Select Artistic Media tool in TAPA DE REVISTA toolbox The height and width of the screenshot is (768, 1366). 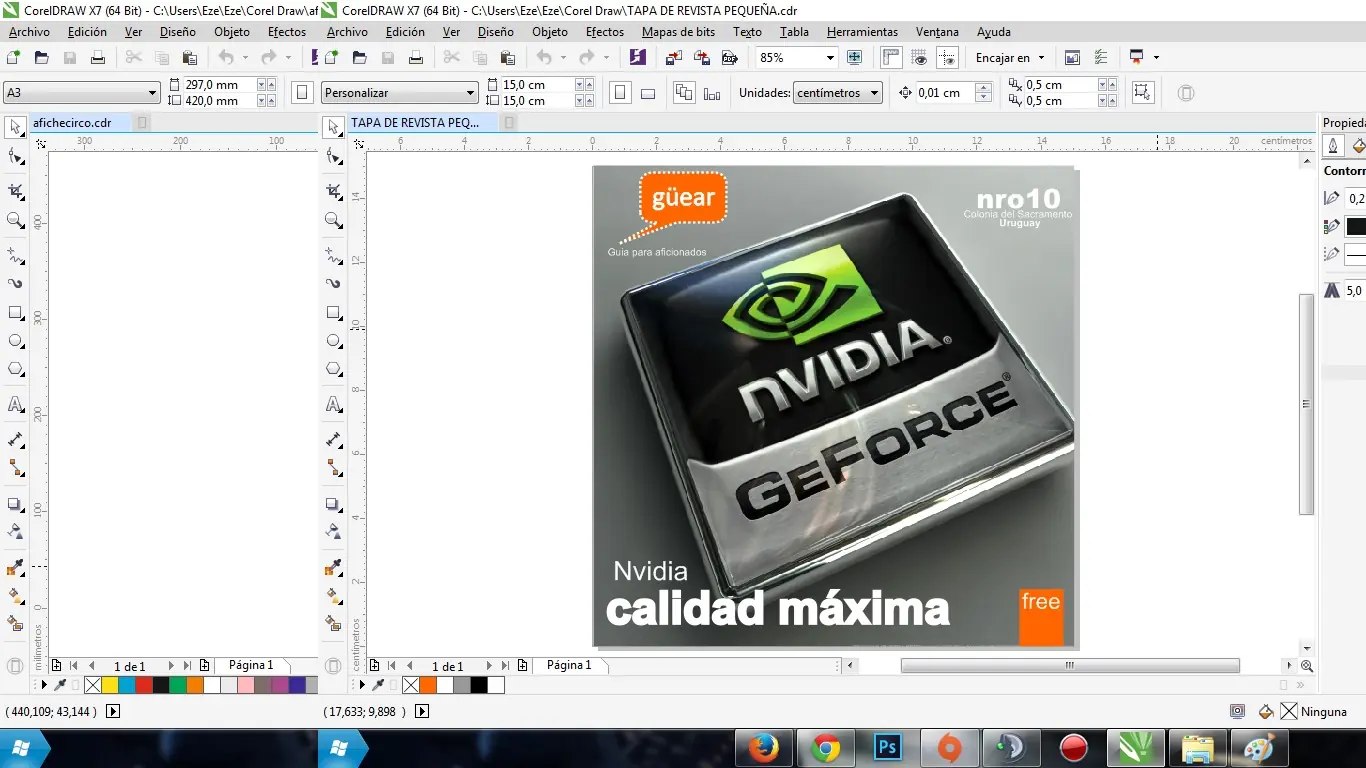point(334,284)
